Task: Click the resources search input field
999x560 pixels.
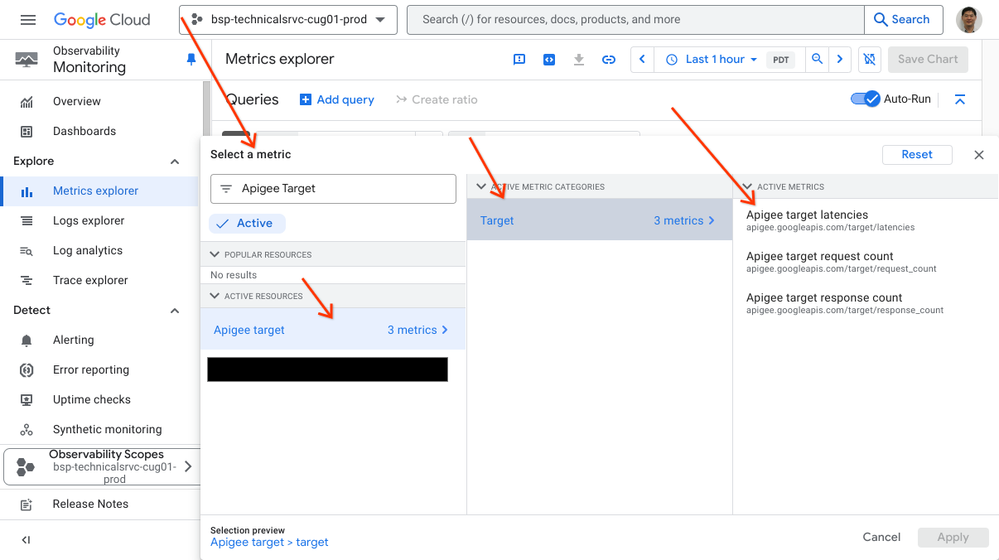Action: click(x=636, y=20)
